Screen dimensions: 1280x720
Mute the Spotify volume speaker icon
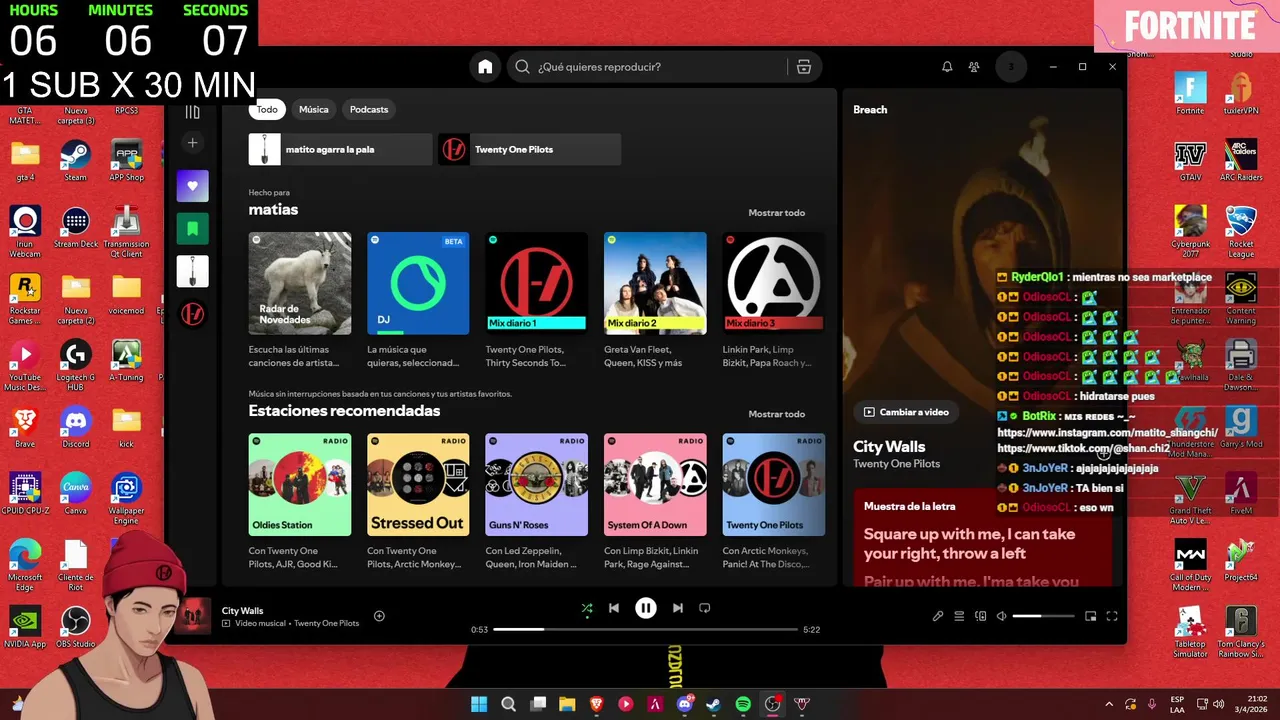pyautogui.click(x=1002, y=616)
